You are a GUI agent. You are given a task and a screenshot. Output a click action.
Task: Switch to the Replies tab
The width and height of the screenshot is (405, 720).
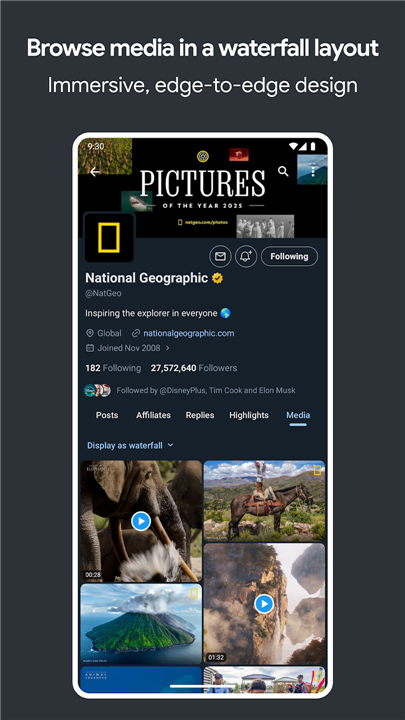point(200,415)
